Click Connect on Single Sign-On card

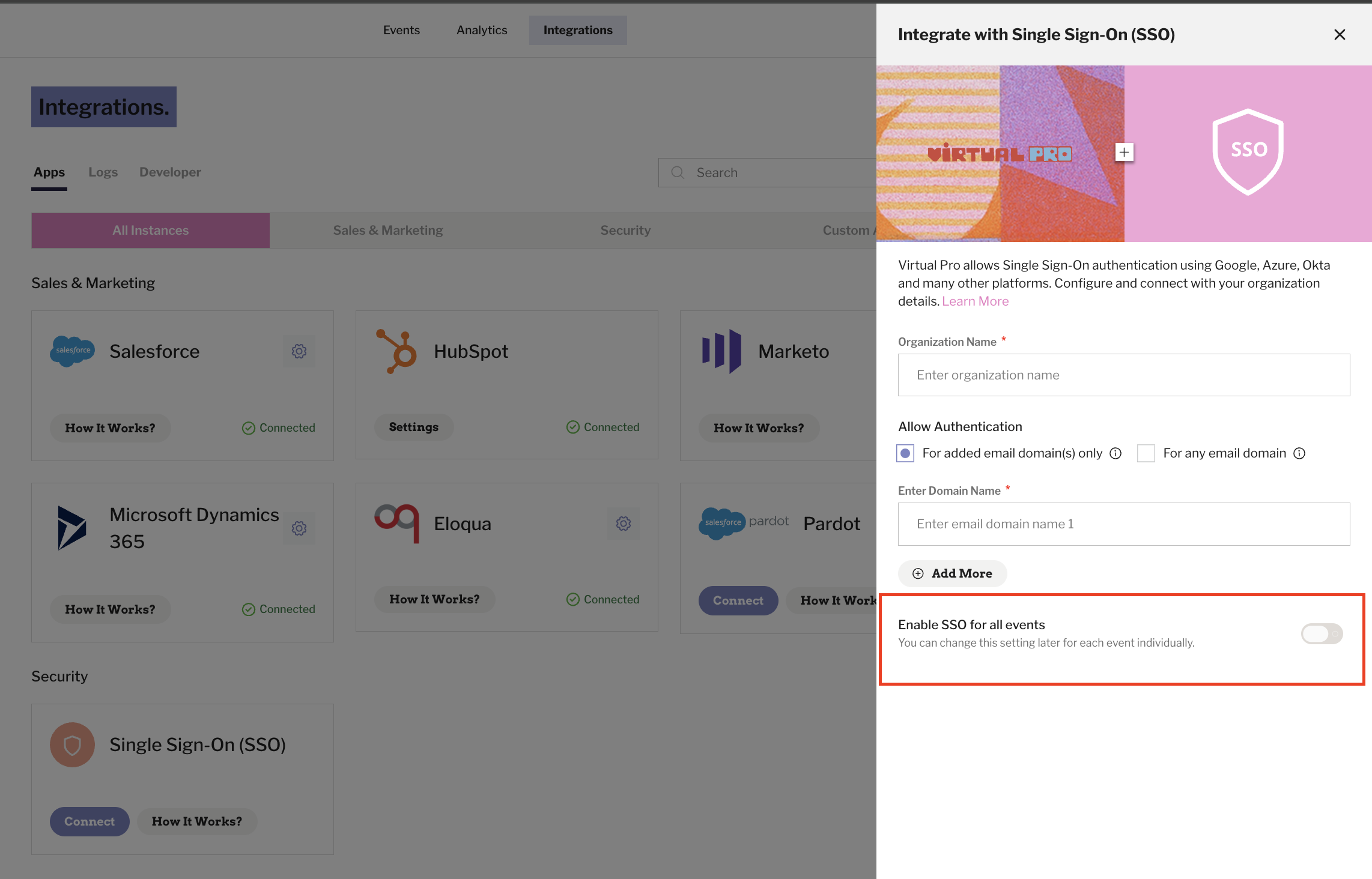(x=90, y=821)
